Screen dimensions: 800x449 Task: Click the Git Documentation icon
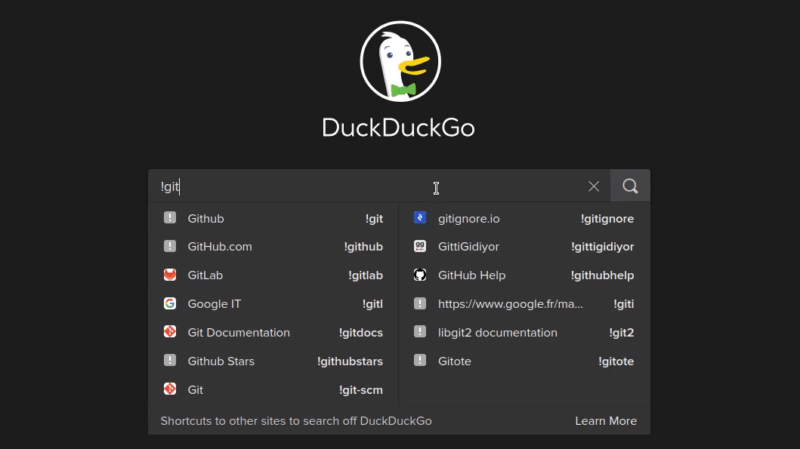pyautogui.click(x=170, y=332)
